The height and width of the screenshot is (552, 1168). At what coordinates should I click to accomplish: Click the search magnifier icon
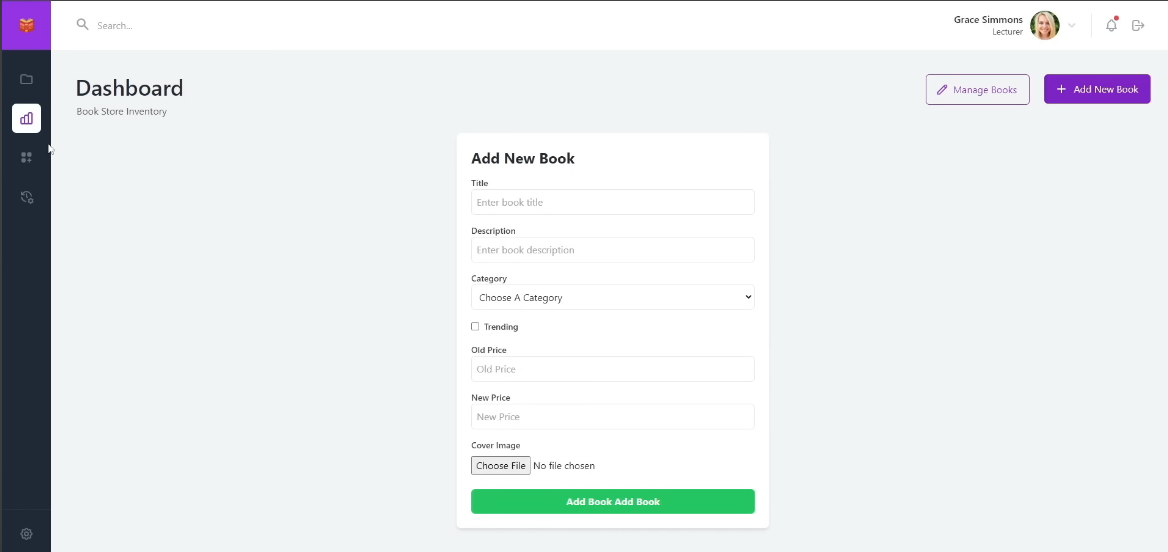[83, 24]
